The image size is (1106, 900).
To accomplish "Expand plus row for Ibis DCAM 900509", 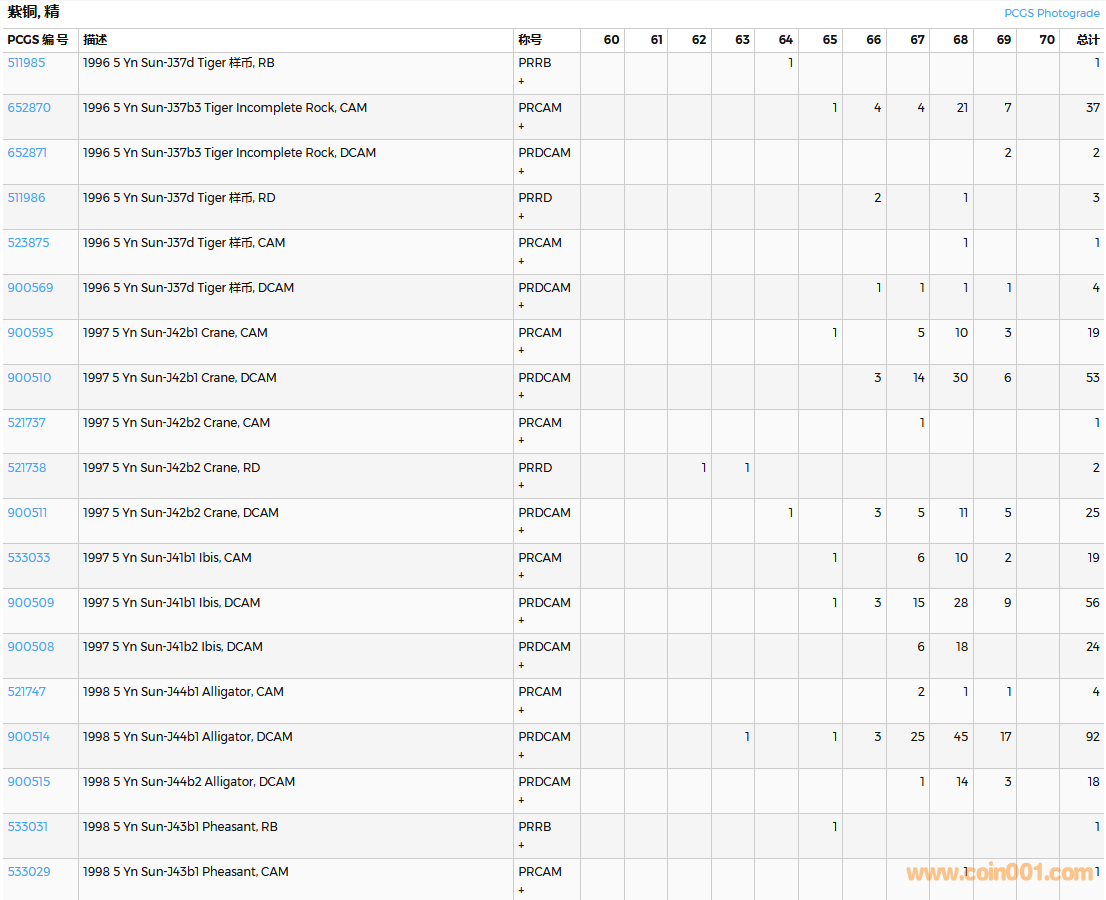I will point(521,621).
